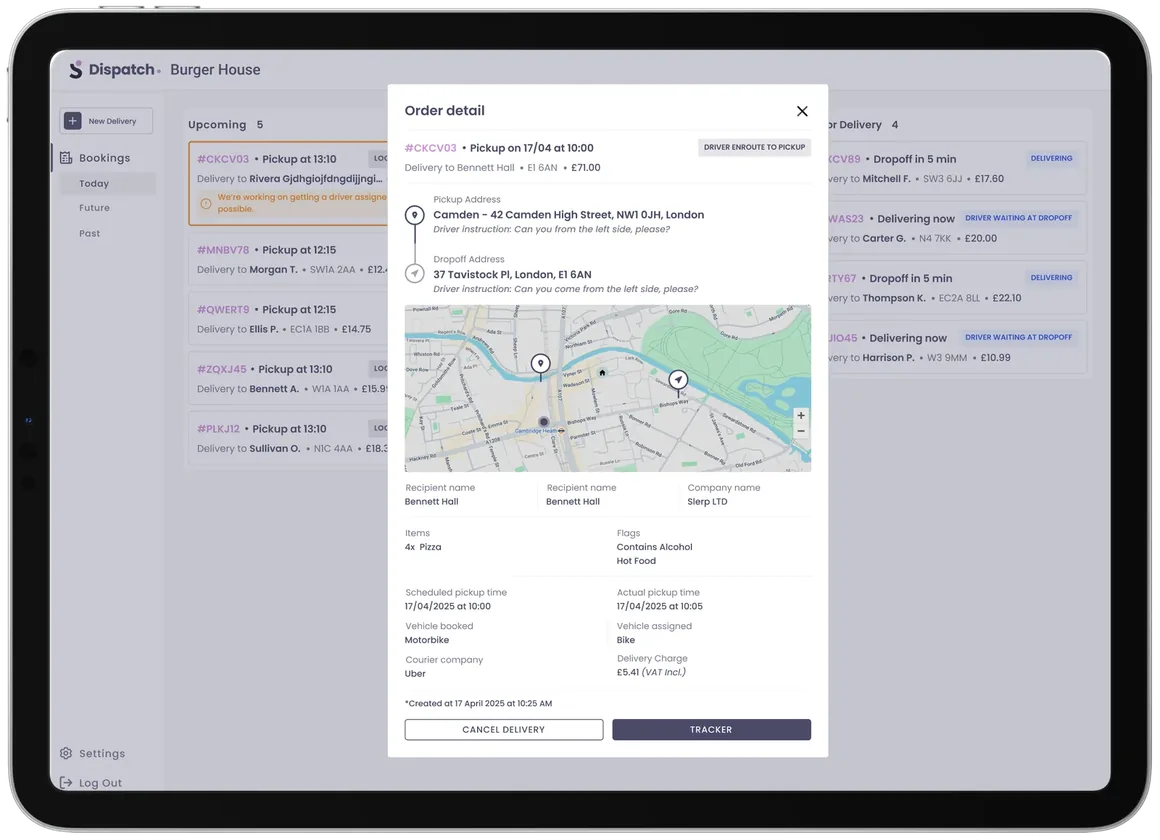
Task: Open the Harrison P. delivery card
Action: pyautogui.click(x=957, y=347)
